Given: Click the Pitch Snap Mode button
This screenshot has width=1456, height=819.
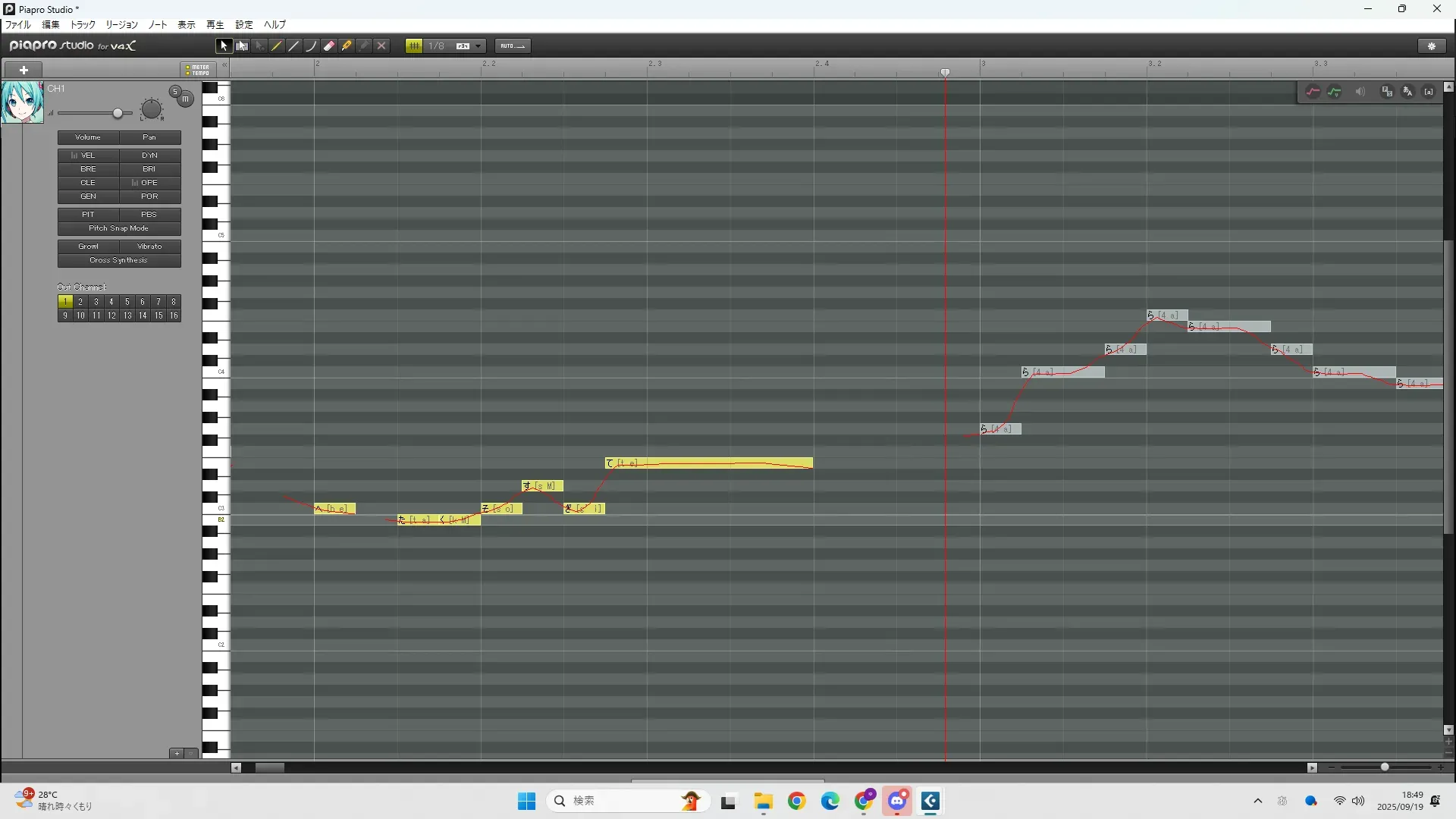Looking at the screenshot, I should click(x=119, y=228).
